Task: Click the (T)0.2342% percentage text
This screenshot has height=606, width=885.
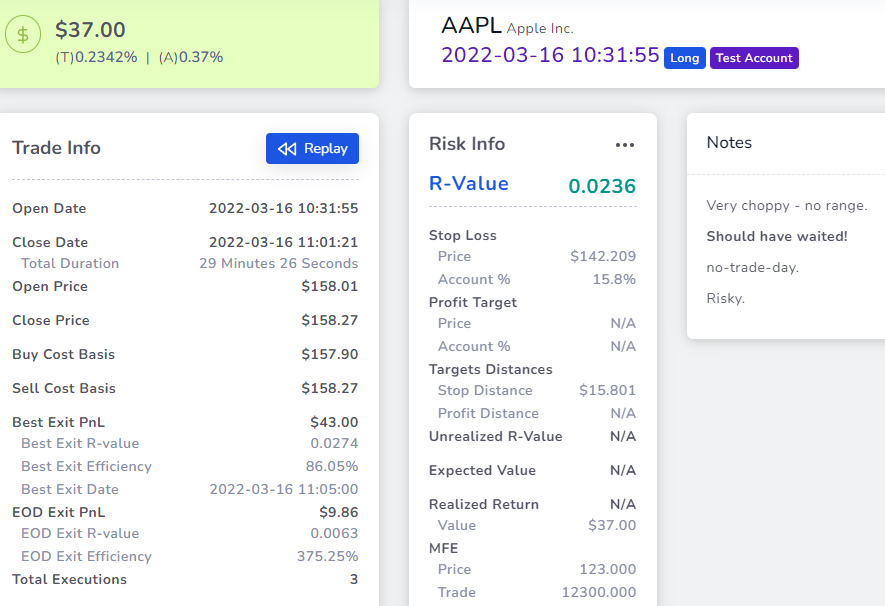Action: point(96,57)
